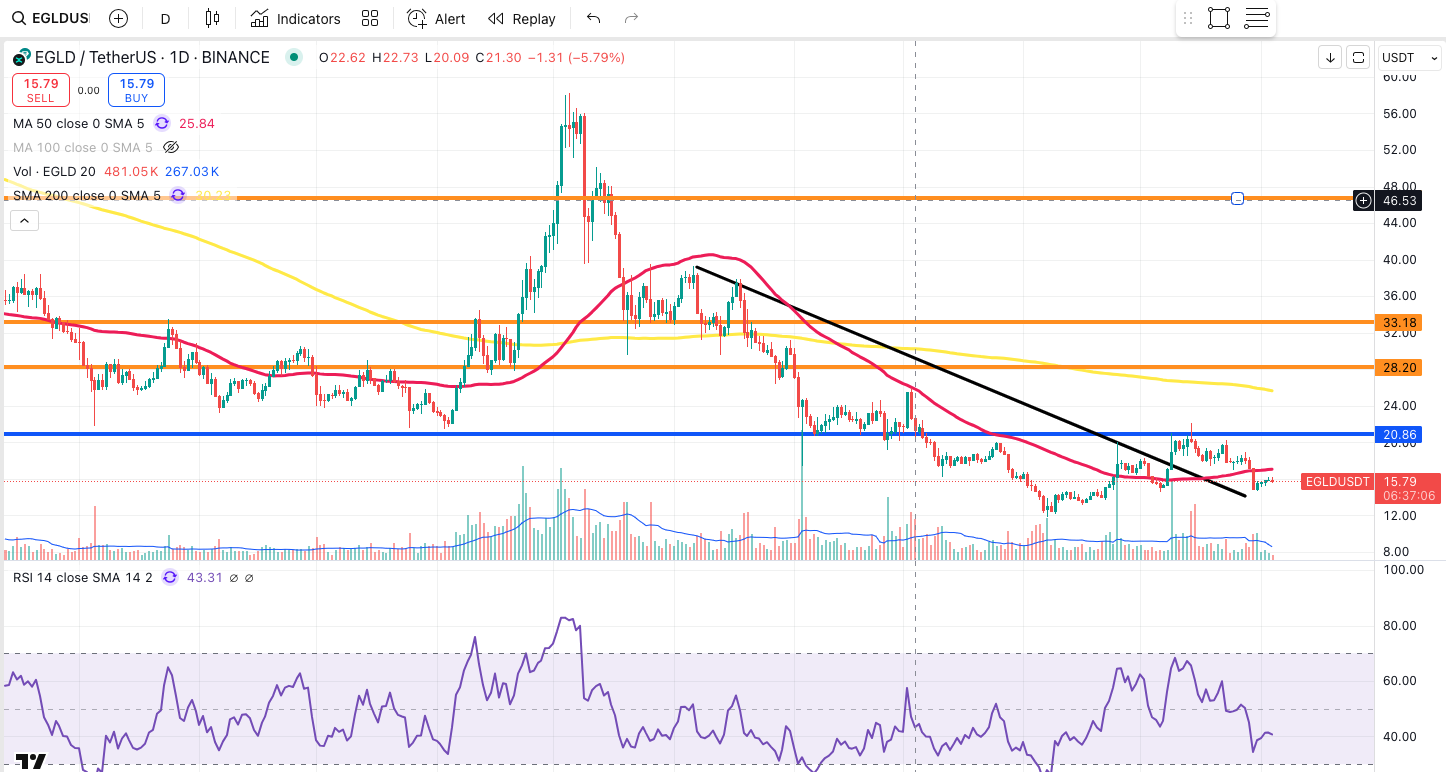
Task: Click the 46.53 price label on the price scale
Action: (1400, 201)
